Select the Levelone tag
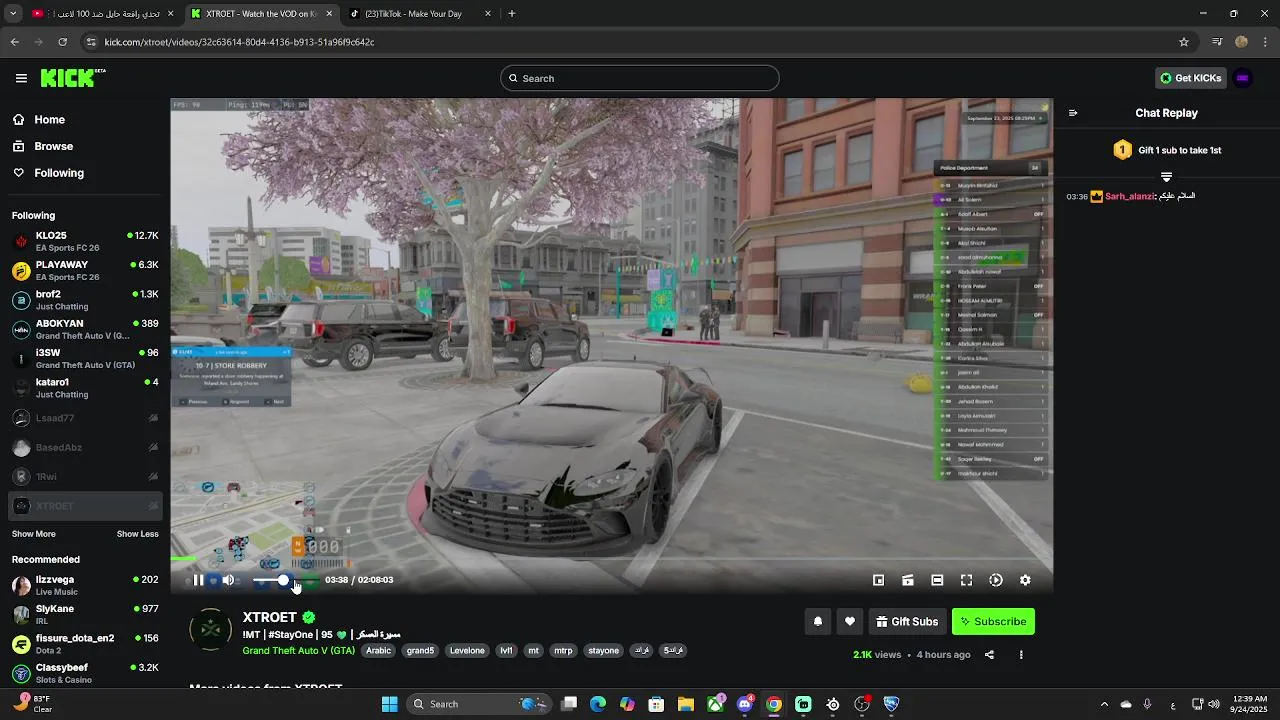 (x=467, y=650)
